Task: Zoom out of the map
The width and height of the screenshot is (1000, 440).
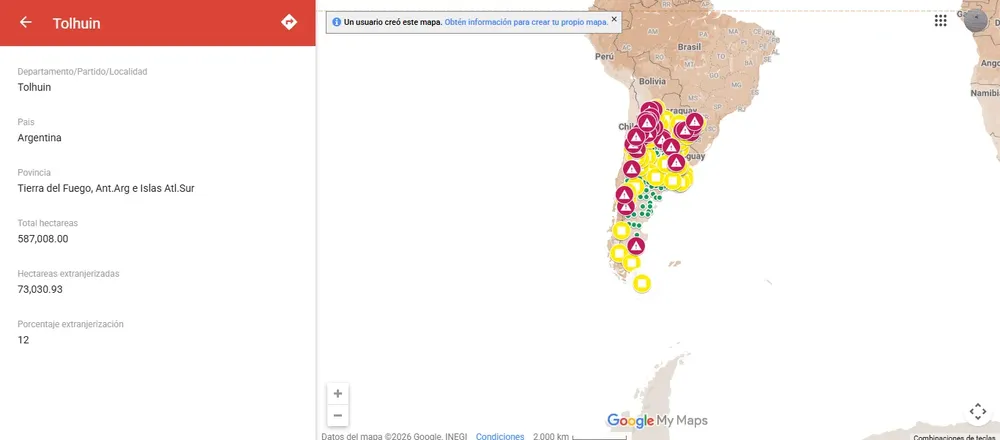Action: pyautogui.click(x=338, y=416)
